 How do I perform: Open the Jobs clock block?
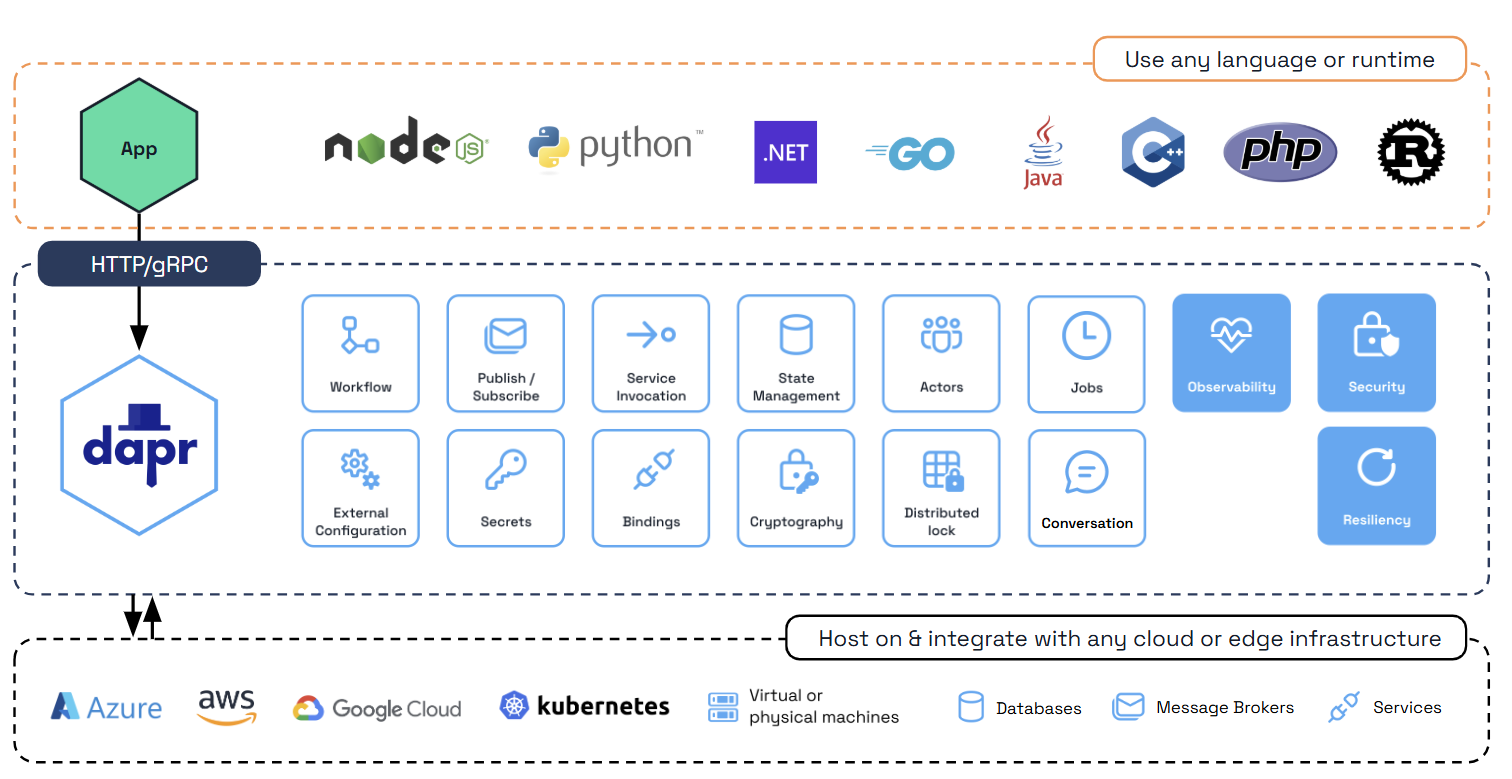1087,354
